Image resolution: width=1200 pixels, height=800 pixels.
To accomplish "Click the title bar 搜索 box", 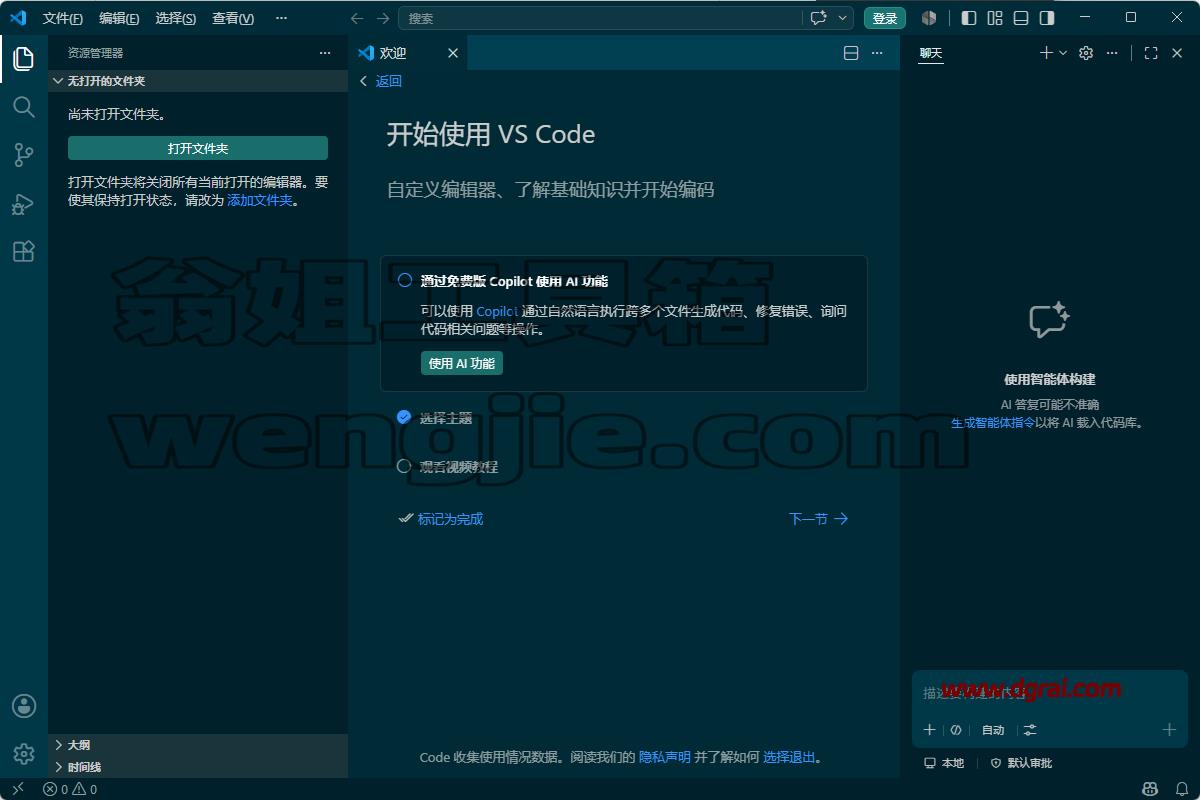I will 602,18.
